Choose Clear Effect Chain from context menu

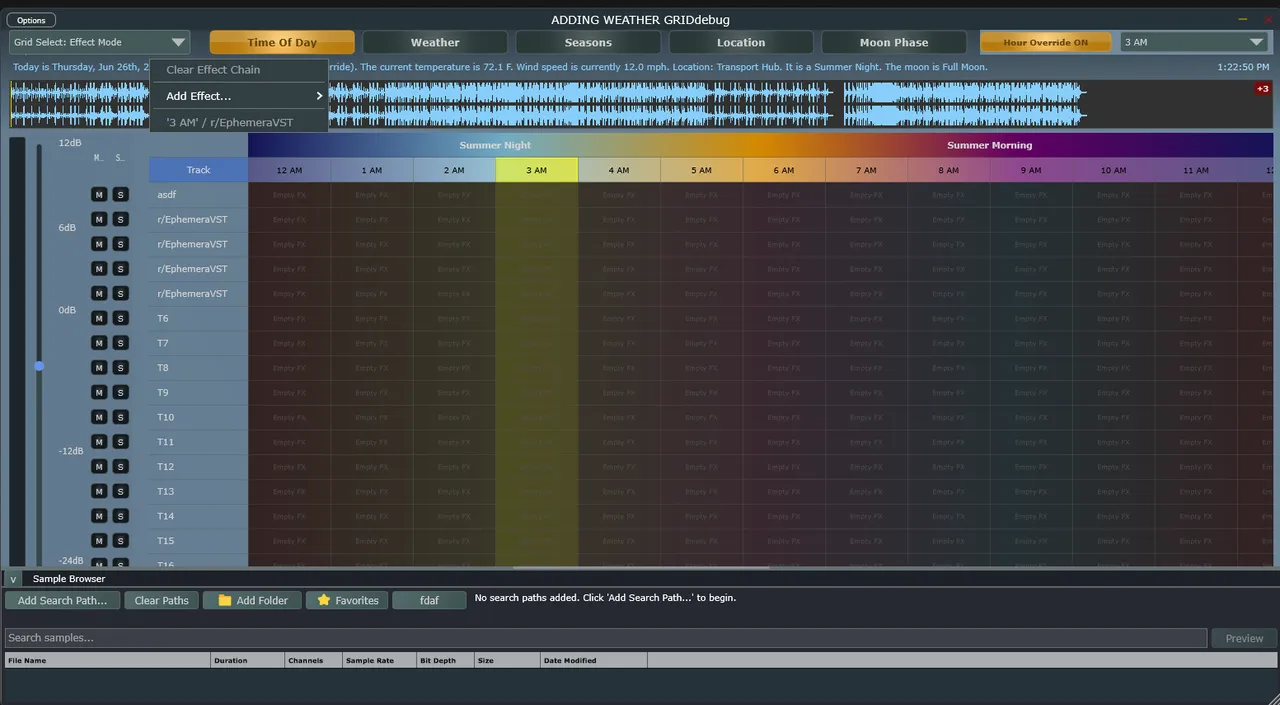click(x=213, y=70)
